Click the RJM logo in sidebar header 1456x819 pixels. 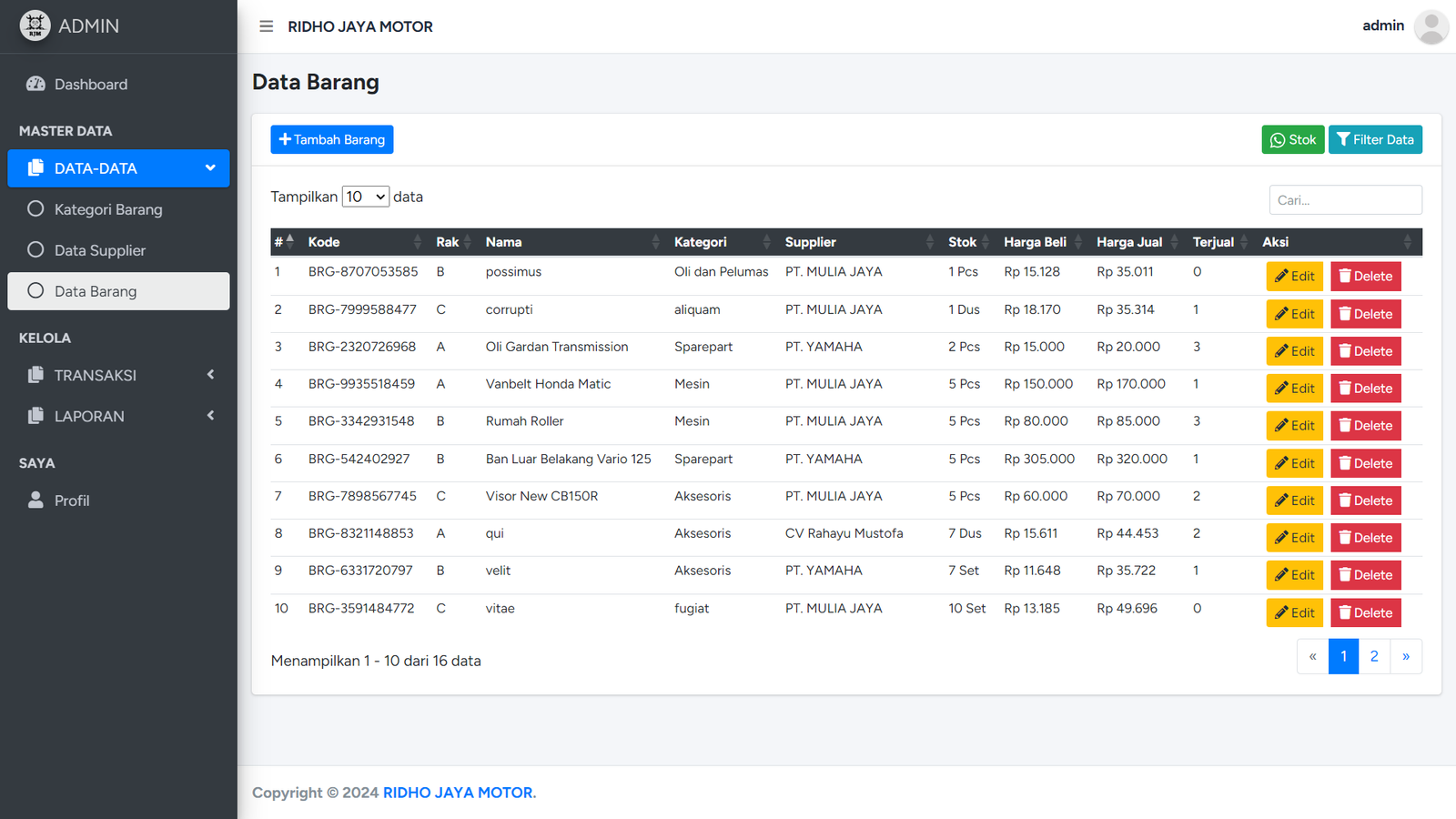pos(35,25)
